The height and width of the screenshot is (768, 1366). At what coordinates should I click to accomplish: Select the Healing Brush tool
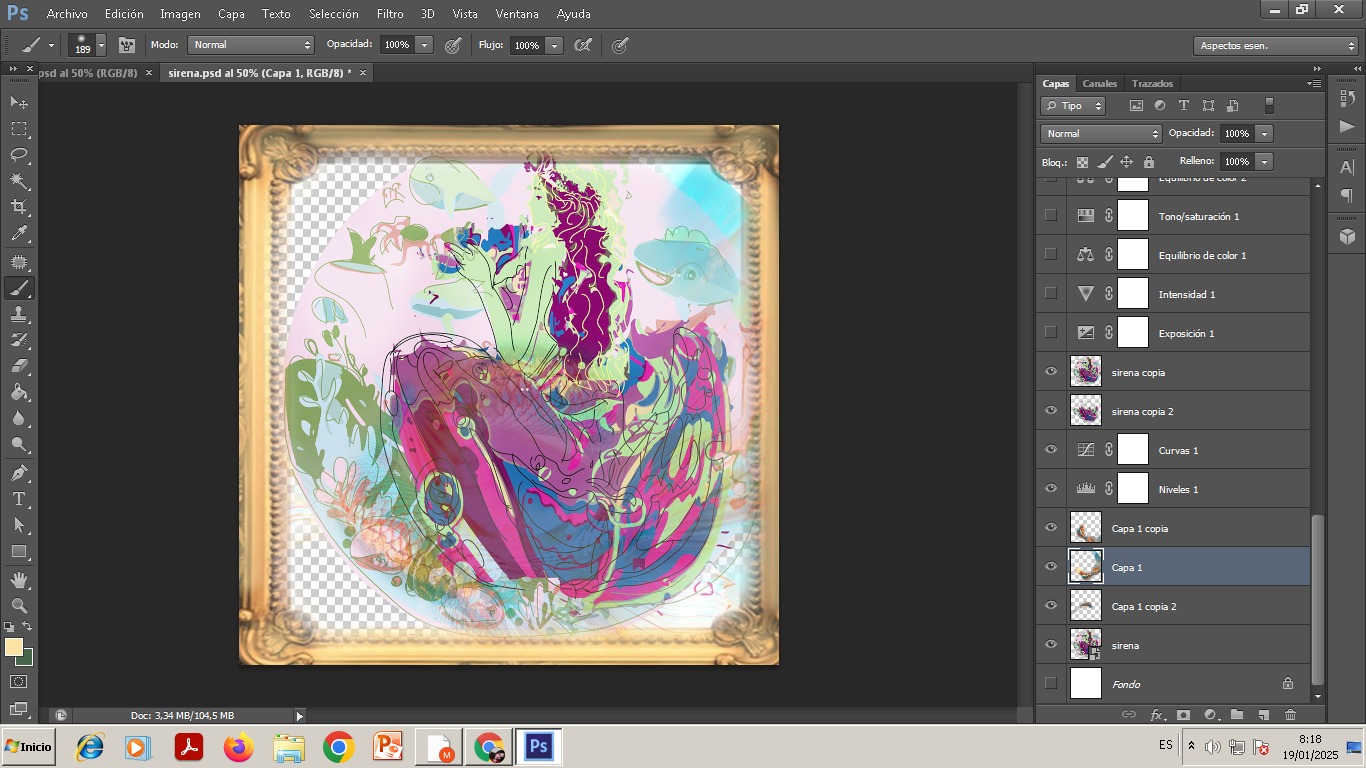[x=19, y=262]
